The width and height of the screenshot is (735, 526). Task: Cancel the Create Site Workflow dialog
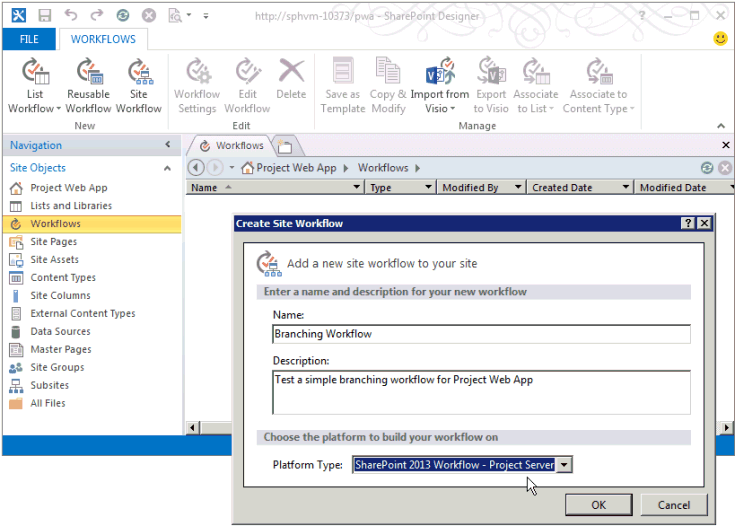[x=667, y=505]
